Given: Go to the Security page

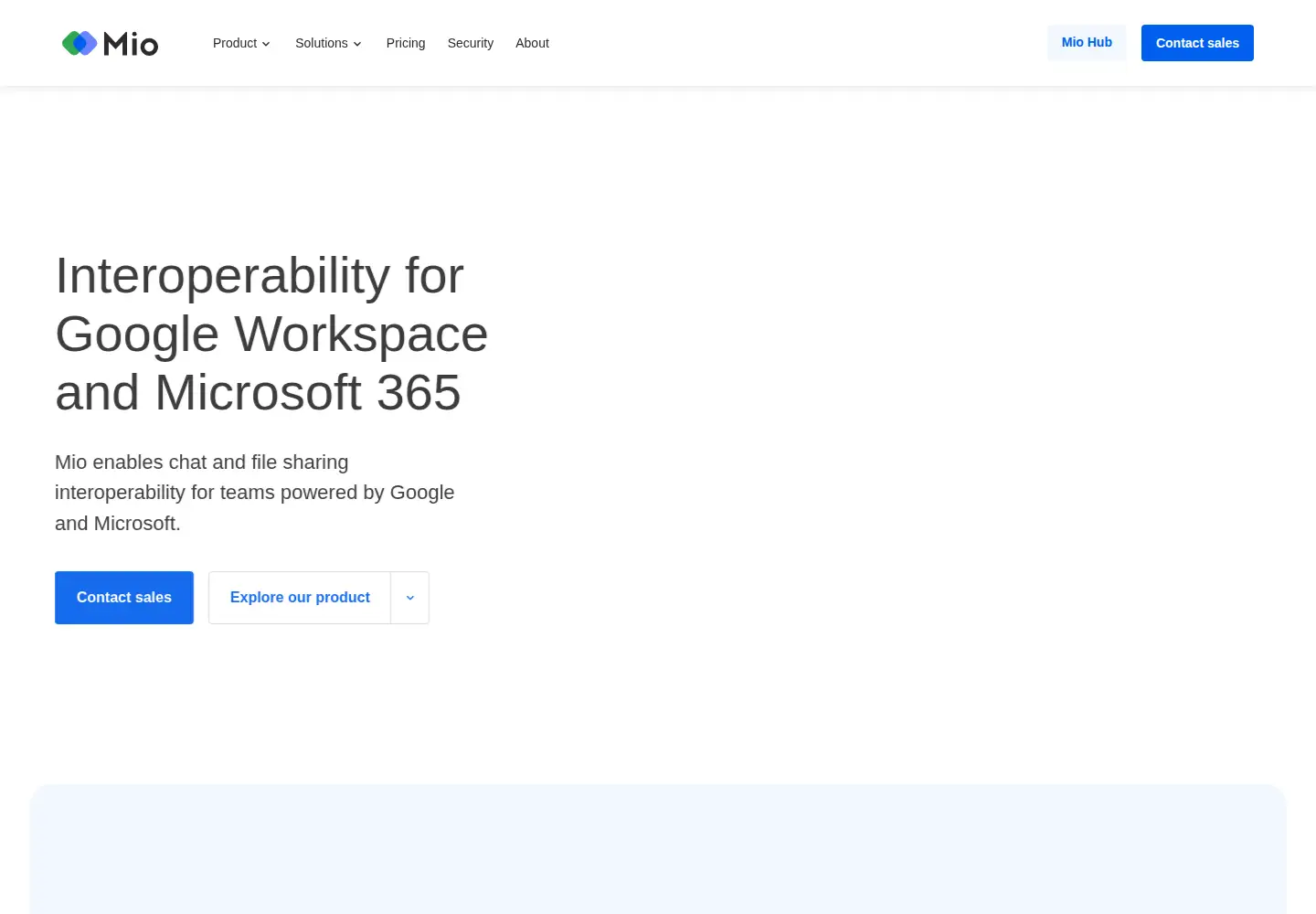Looking at the screenshot, I should pos(471,43).
